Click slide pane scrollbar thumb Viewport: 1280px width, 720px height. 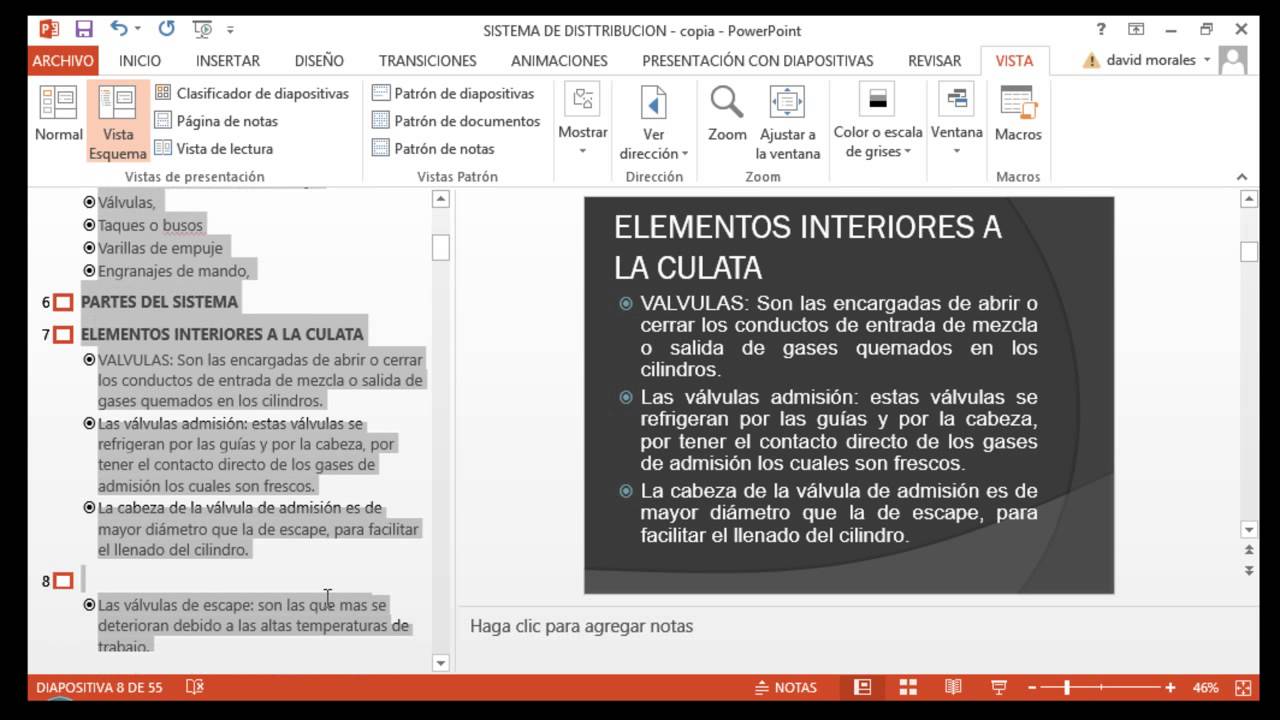tap(1249, 252)
